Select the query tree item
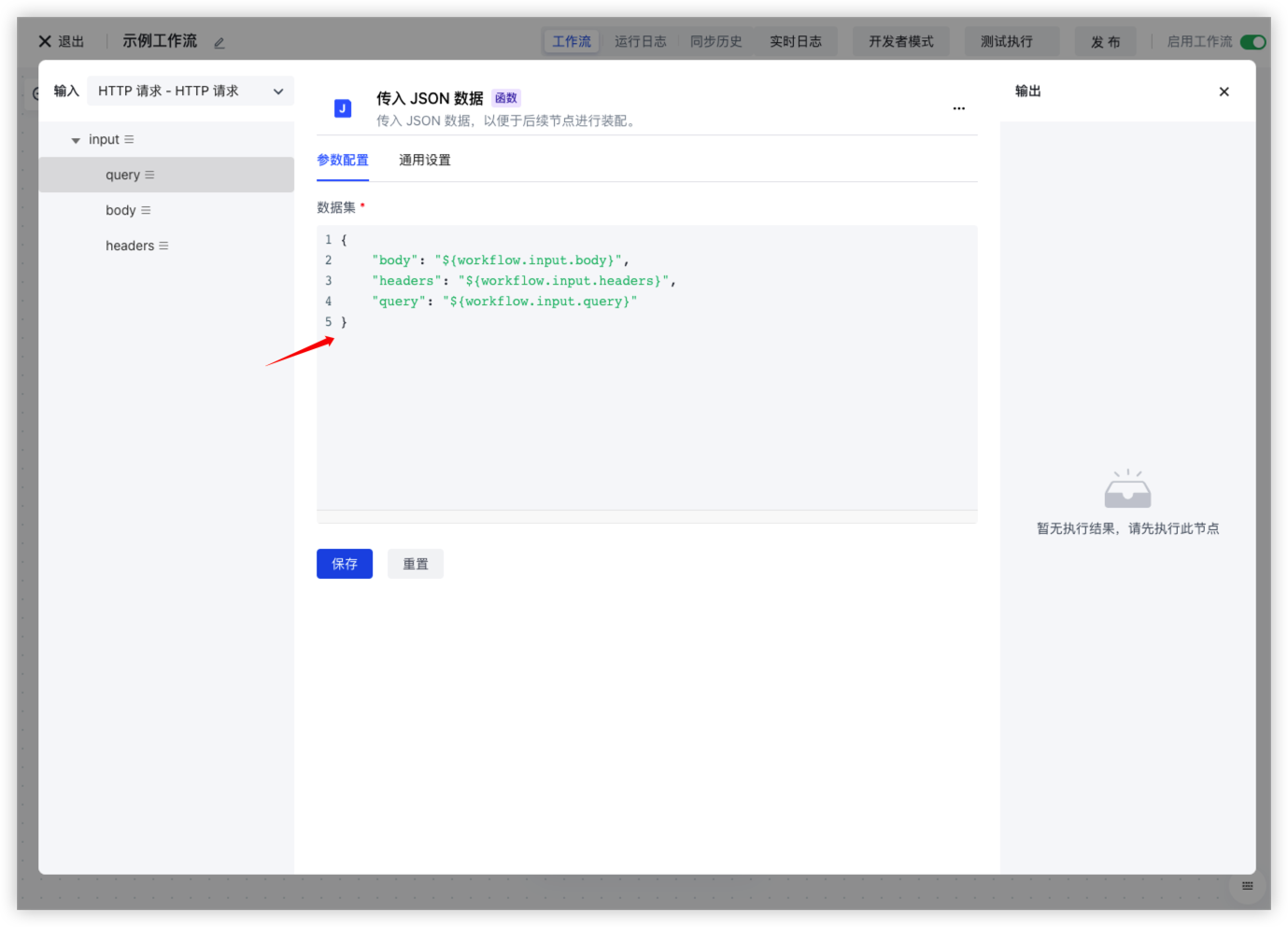Viewport: 1288px width, 927px height. [122, 175]
